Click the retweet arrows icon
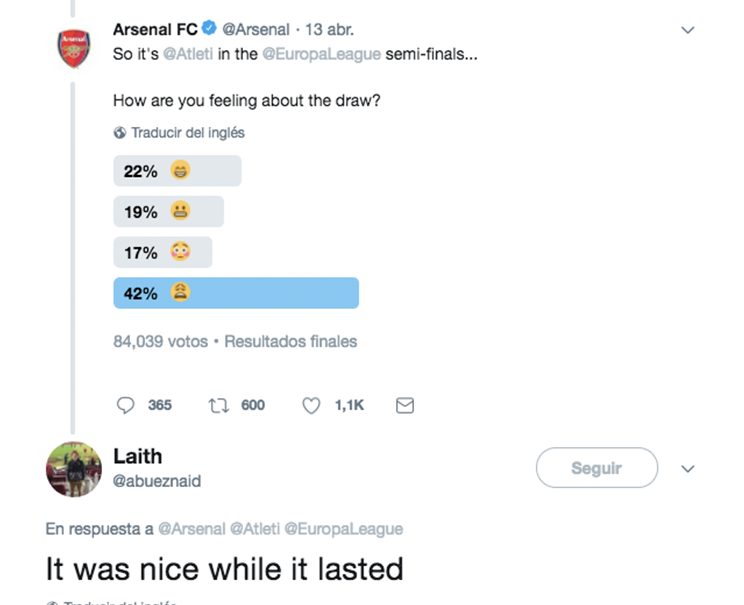Image resolution: width=744 pixels, height=605 pixels. tap(217, 405)
